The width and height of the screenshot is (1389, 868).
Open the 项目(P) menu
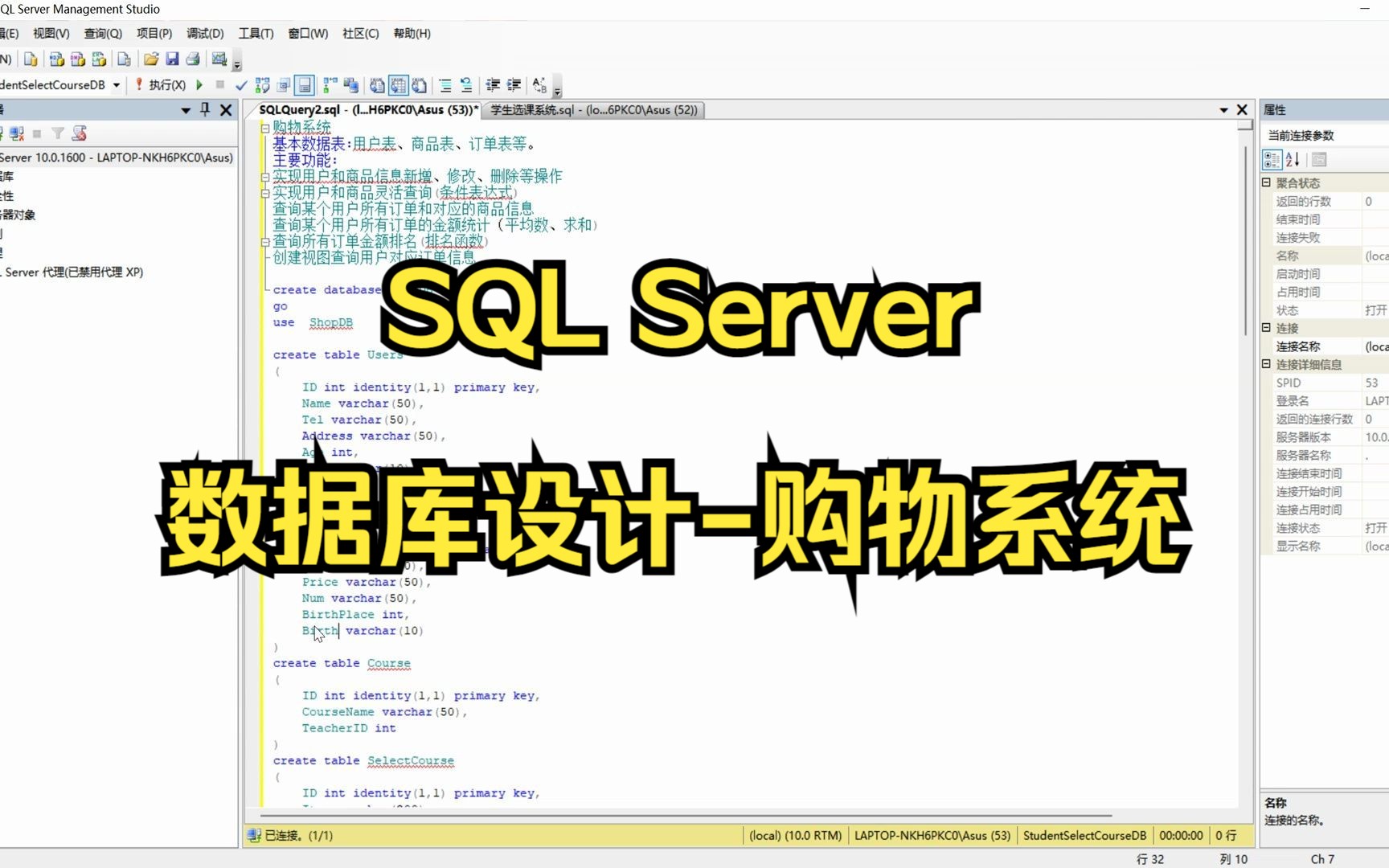coord(154,33)
